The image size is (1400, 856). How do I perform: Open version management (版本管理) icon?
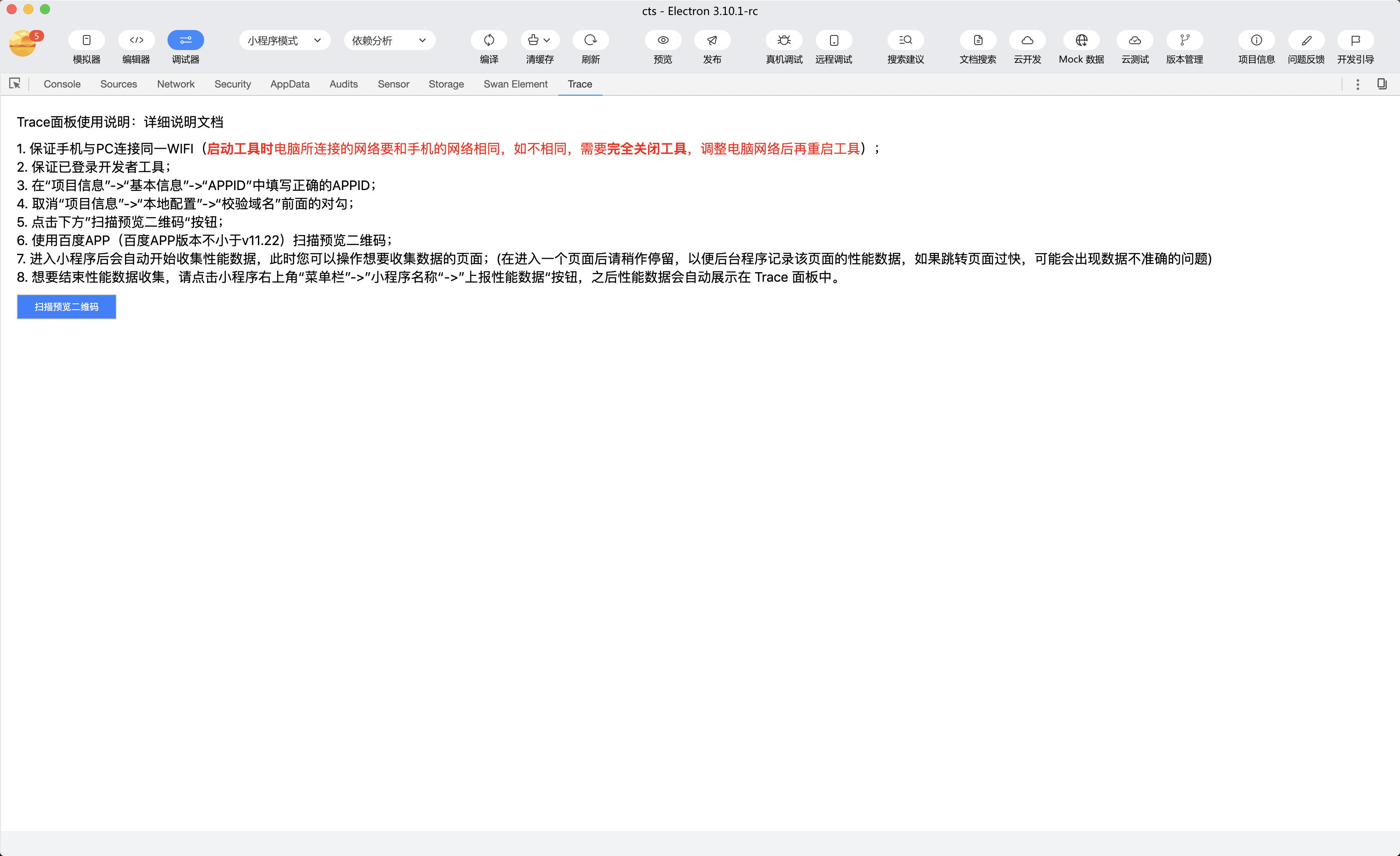click(1185, 40)
